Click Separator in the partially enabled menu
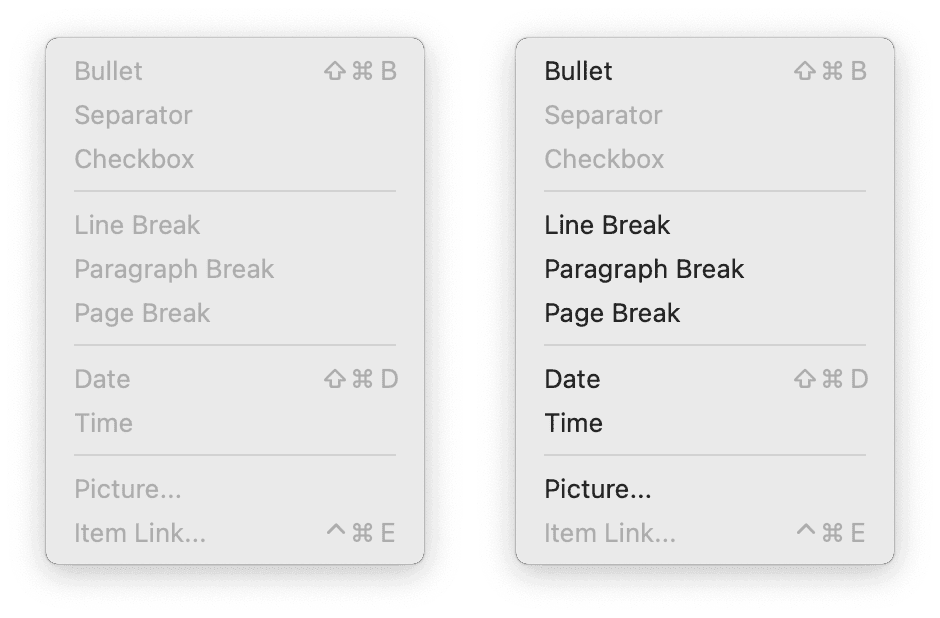Screen dimensions: 940x618 (603, 115)
